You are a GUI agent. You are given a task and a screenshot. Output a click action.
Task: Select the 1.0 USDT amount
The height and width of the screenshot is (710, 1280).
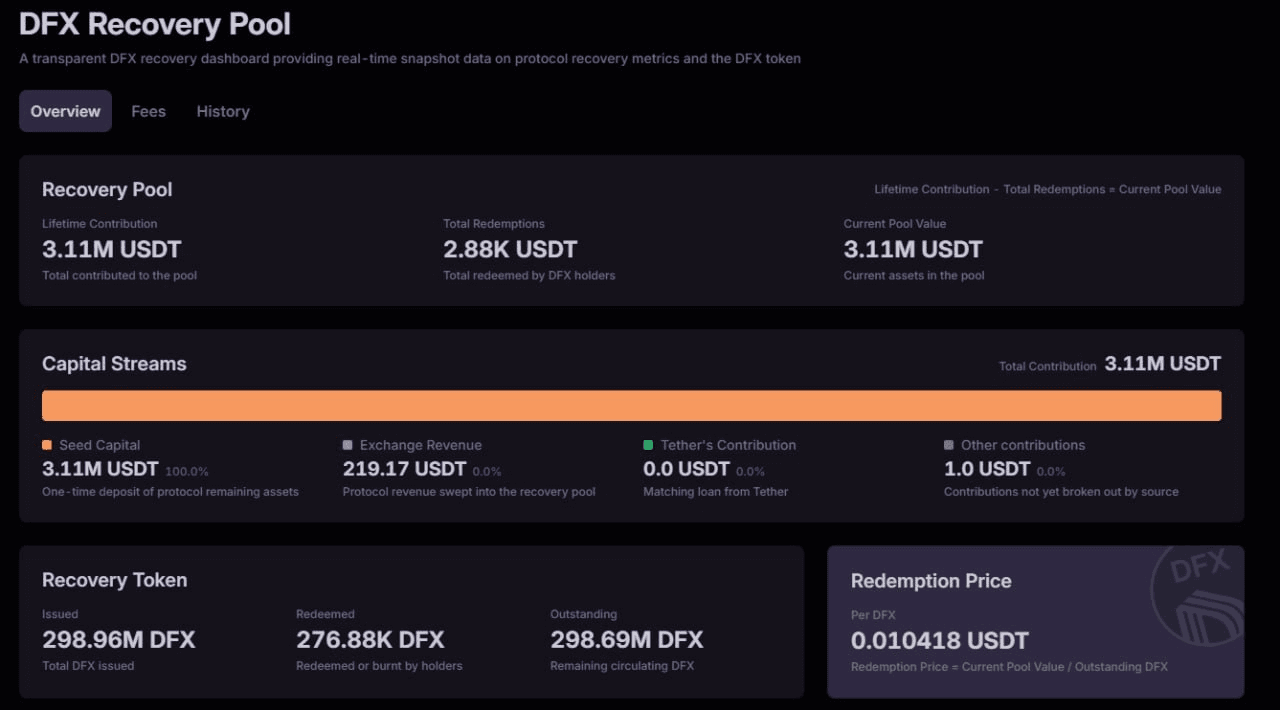point(987,468)
